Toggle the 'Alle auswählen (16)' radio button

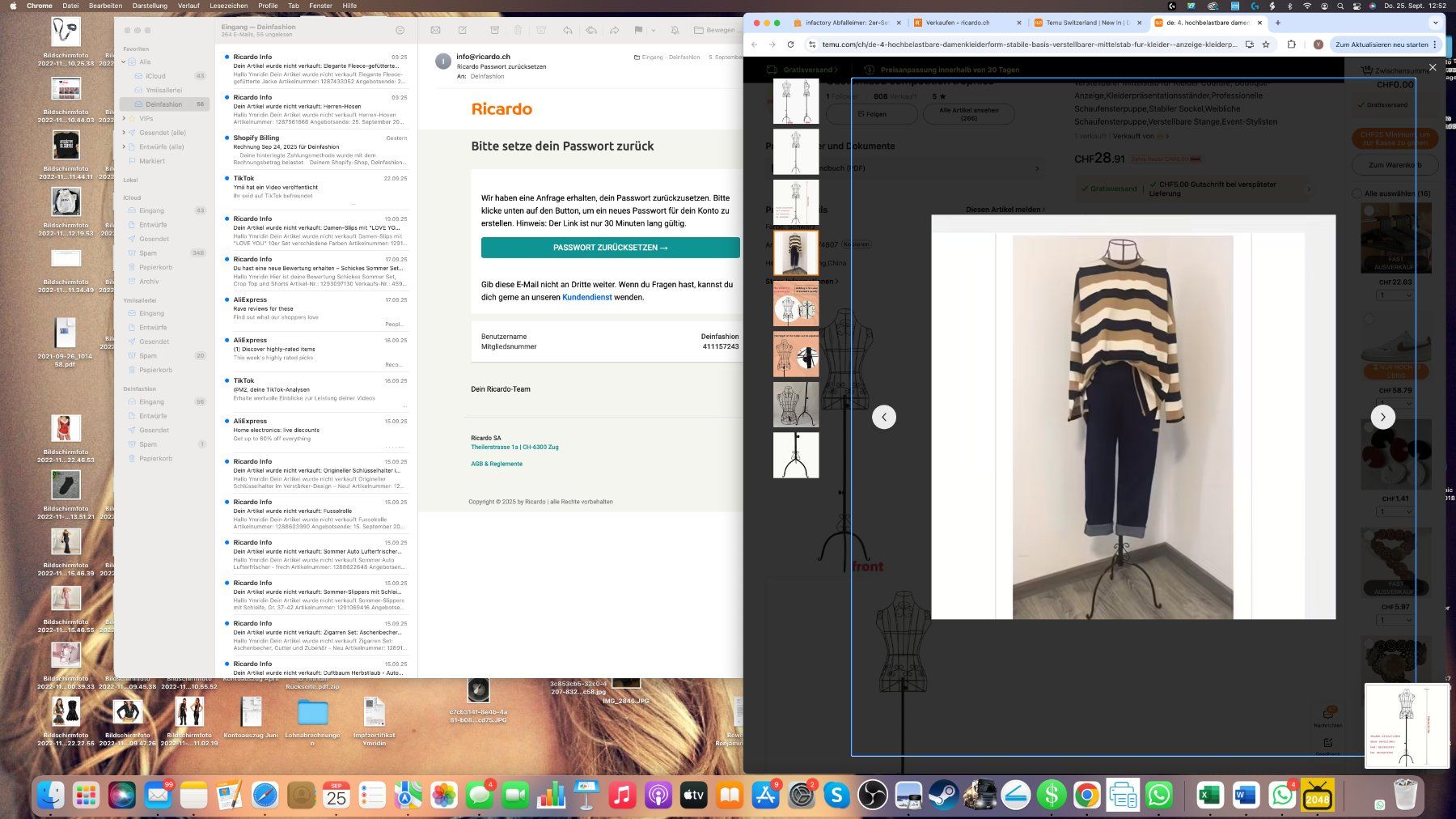(1357, 193)
